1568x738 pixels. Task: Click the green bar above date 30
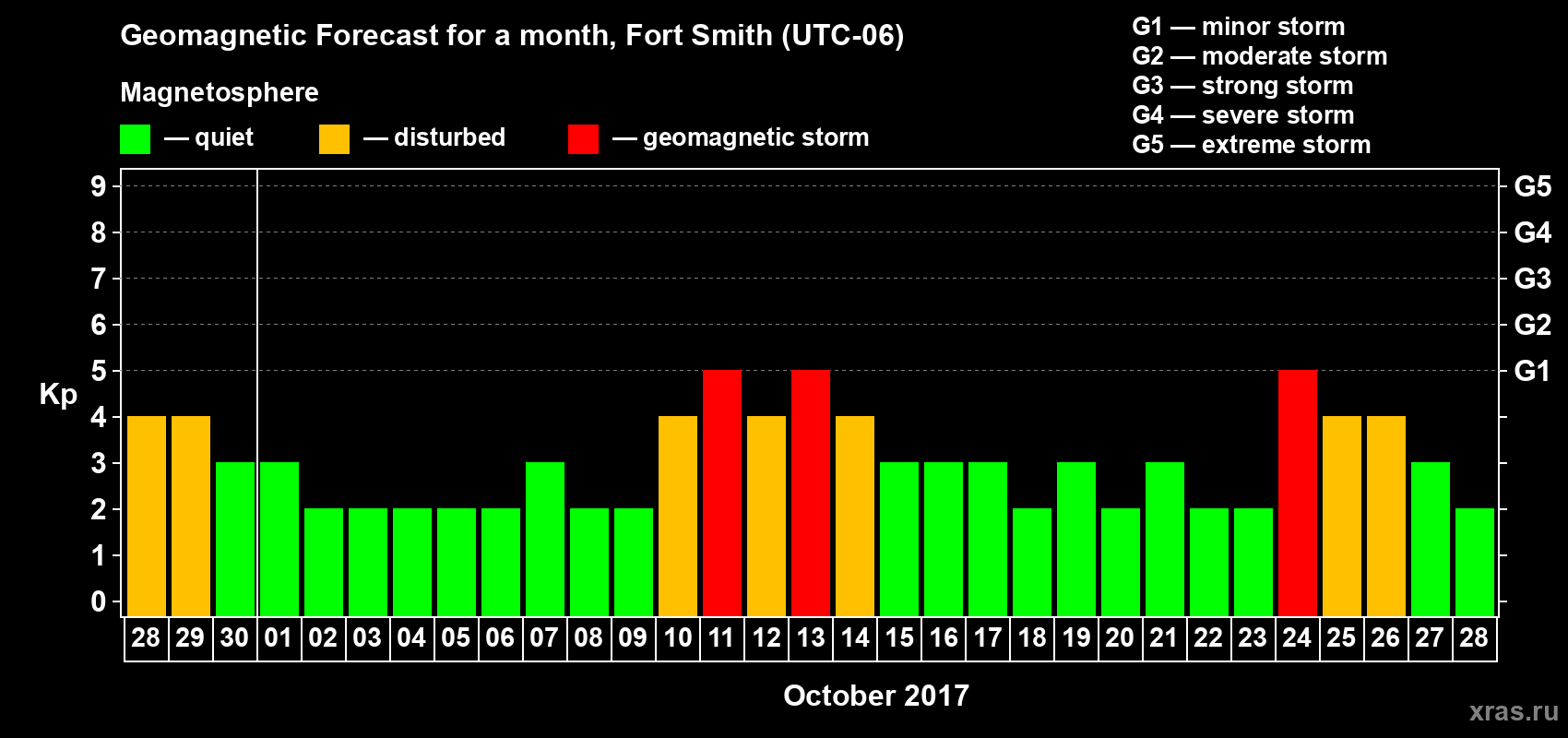click(235, 539)
